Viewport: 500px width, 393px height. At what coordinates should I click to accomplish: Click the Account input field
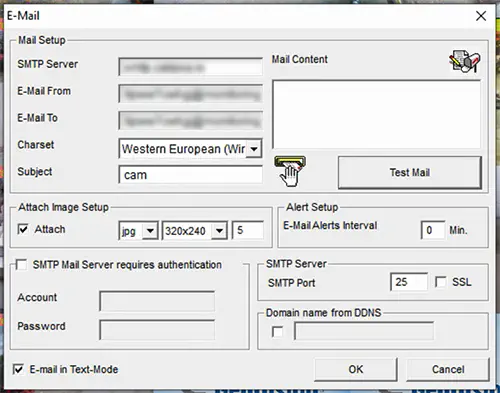pyautogui.click(x=157, y=301)
